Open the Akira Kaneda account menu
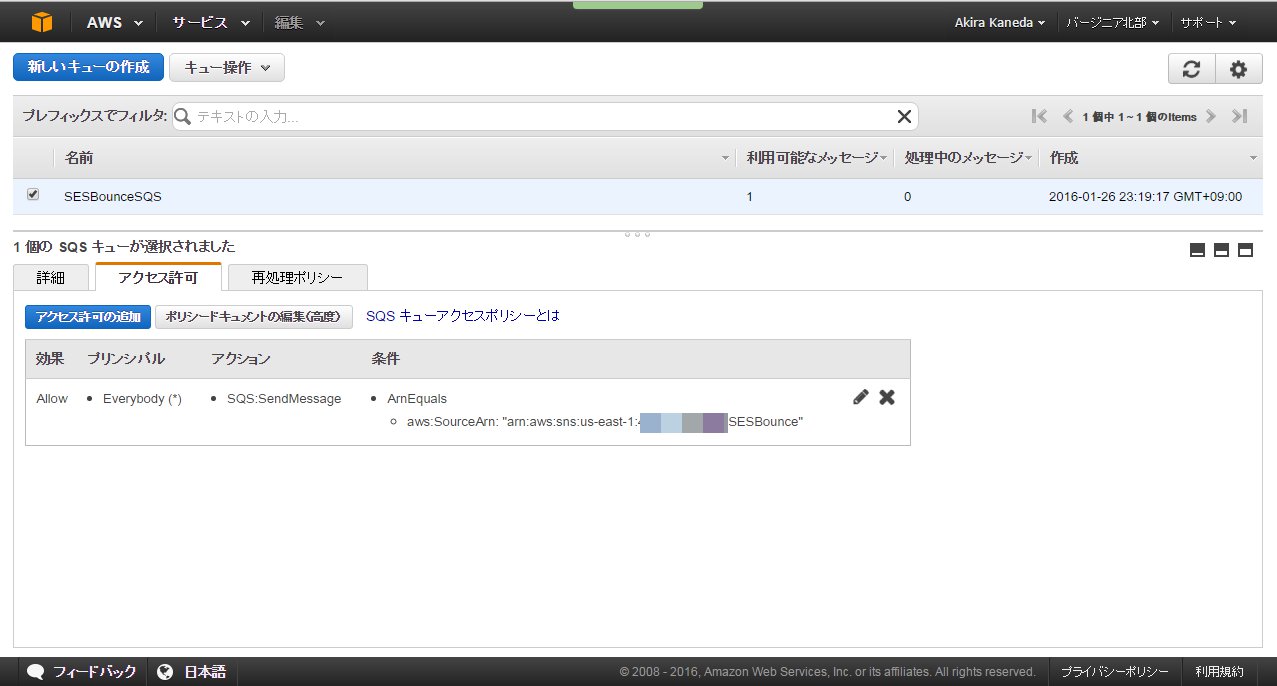 (x=1000, y=22)
